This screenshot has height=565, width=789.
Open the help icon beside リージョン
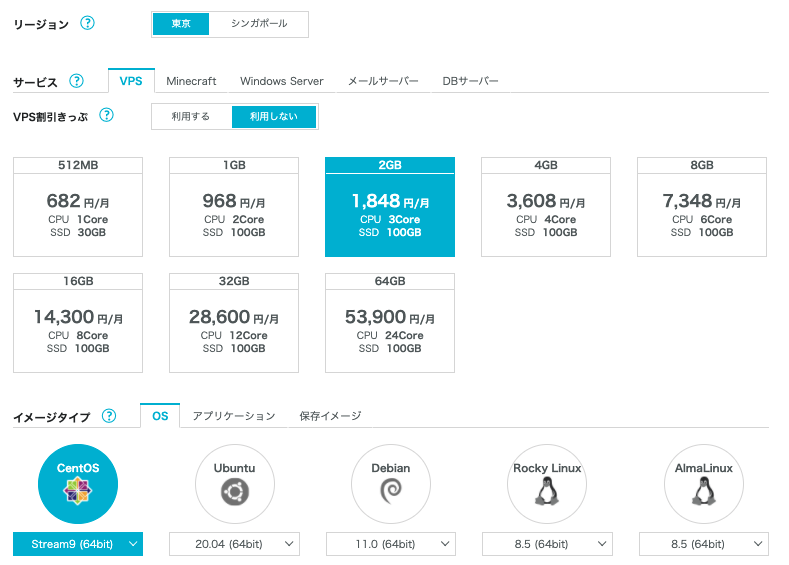pyautogui.click(x=87, y=23)
